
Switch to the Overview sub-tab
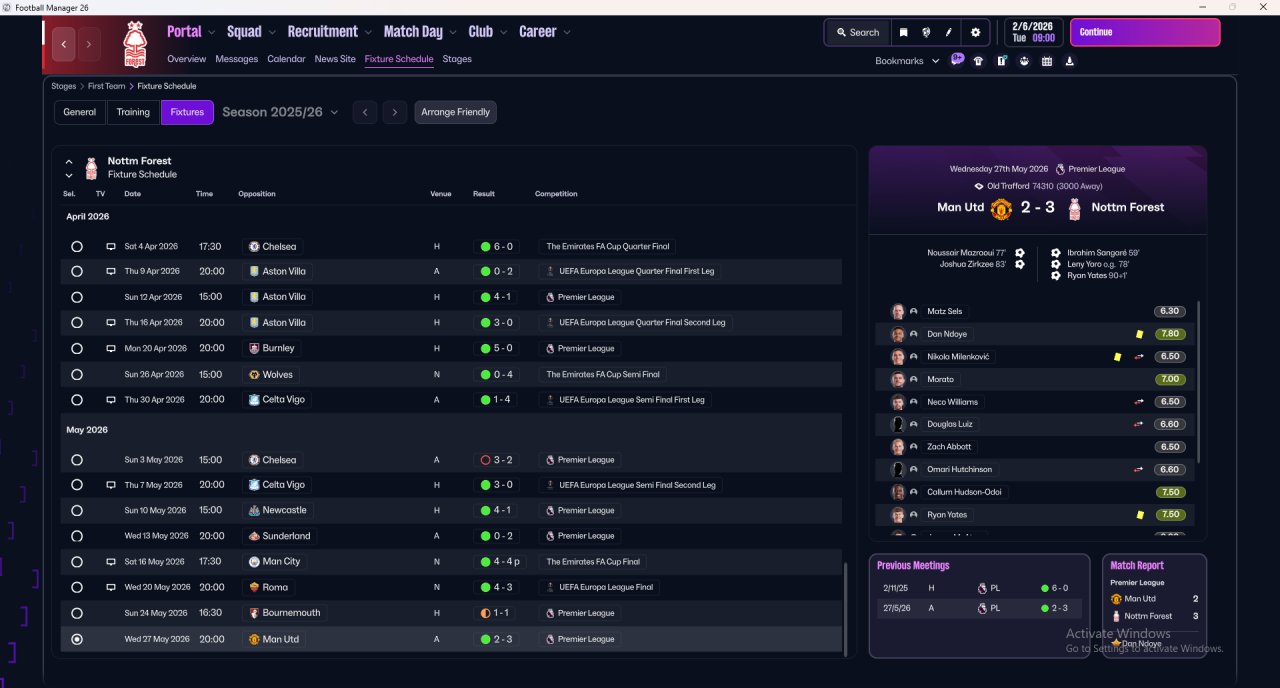point(187,59)
